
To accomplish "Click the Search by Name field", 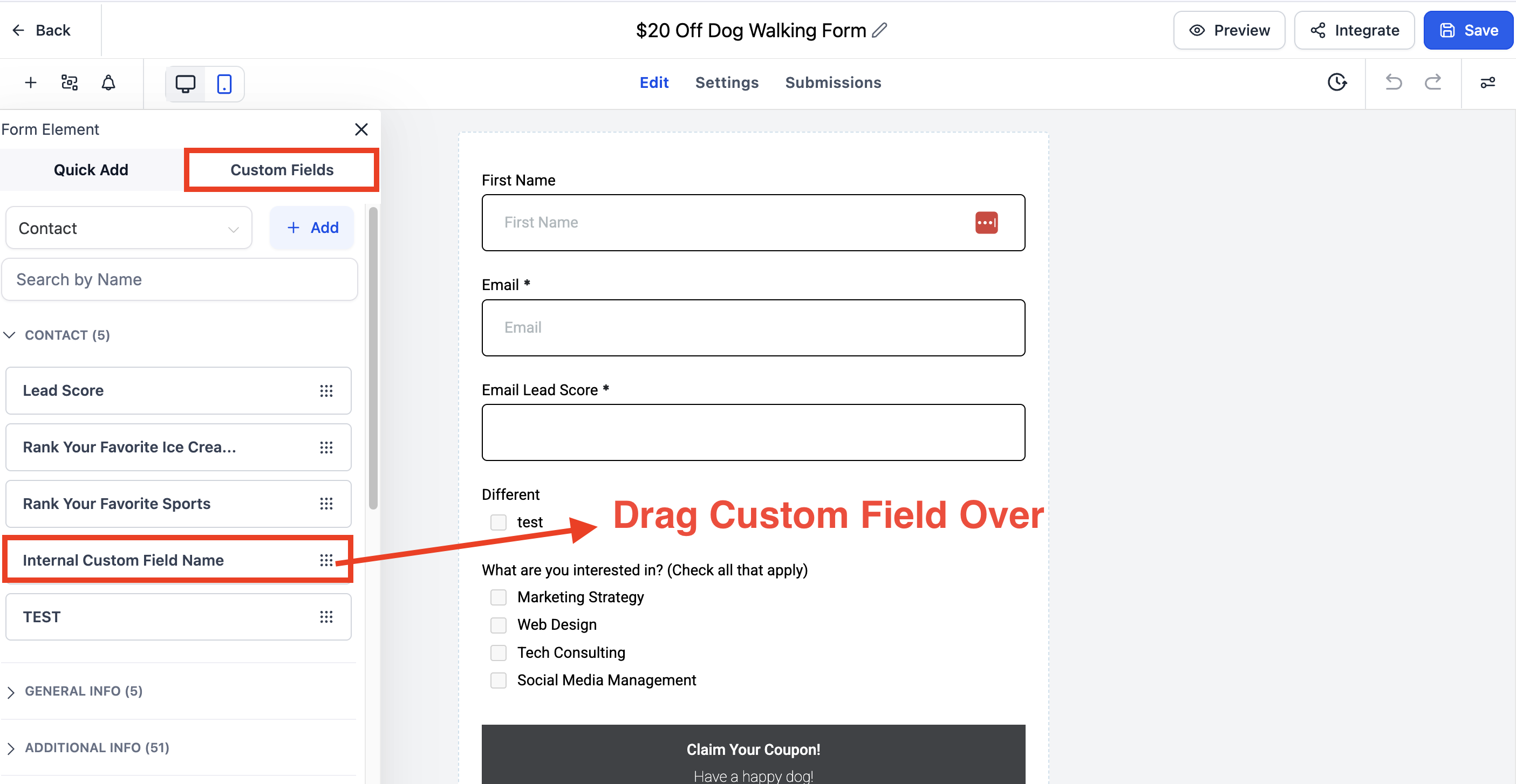I will click(x=180, y=279).
